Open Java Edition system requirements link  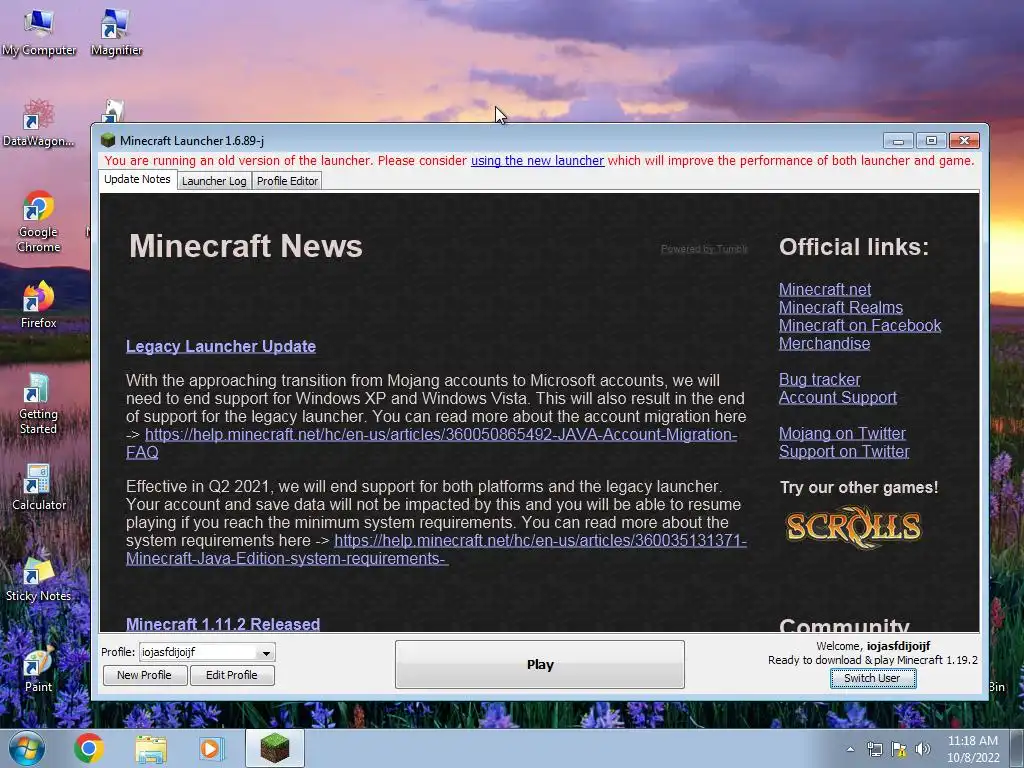[541, 541]
